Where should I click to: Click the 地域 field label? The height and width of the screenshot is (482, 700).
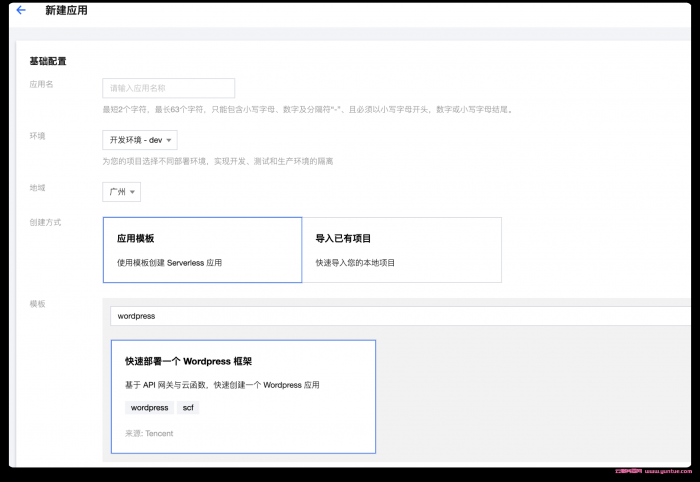click(37, 187)
